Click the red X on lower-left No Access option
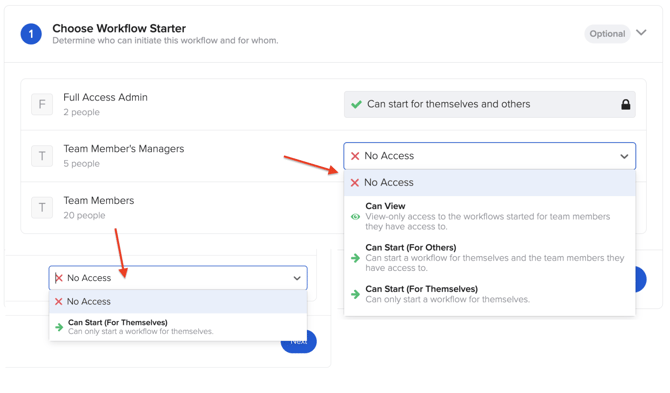Screen dimensions: 670x393 pos(59,302)
